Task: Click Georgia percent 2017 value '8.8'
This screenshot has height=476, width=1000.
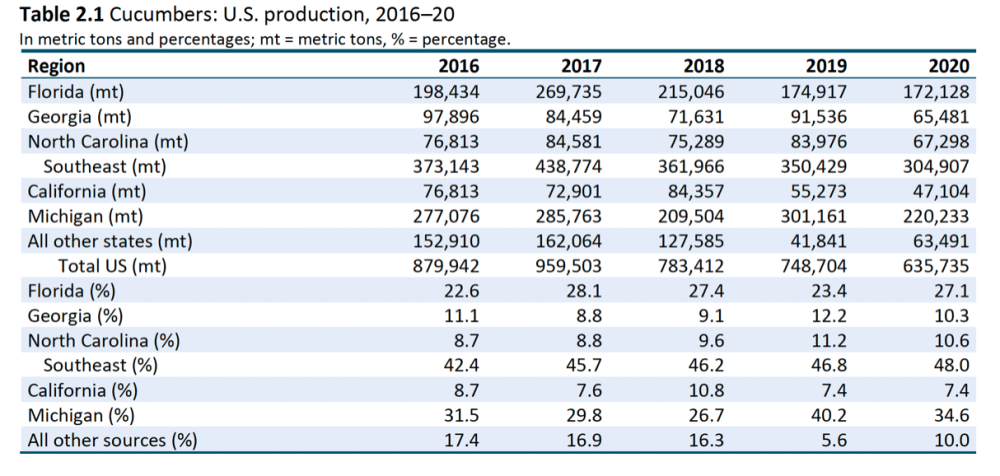Action: pos(589,316)
